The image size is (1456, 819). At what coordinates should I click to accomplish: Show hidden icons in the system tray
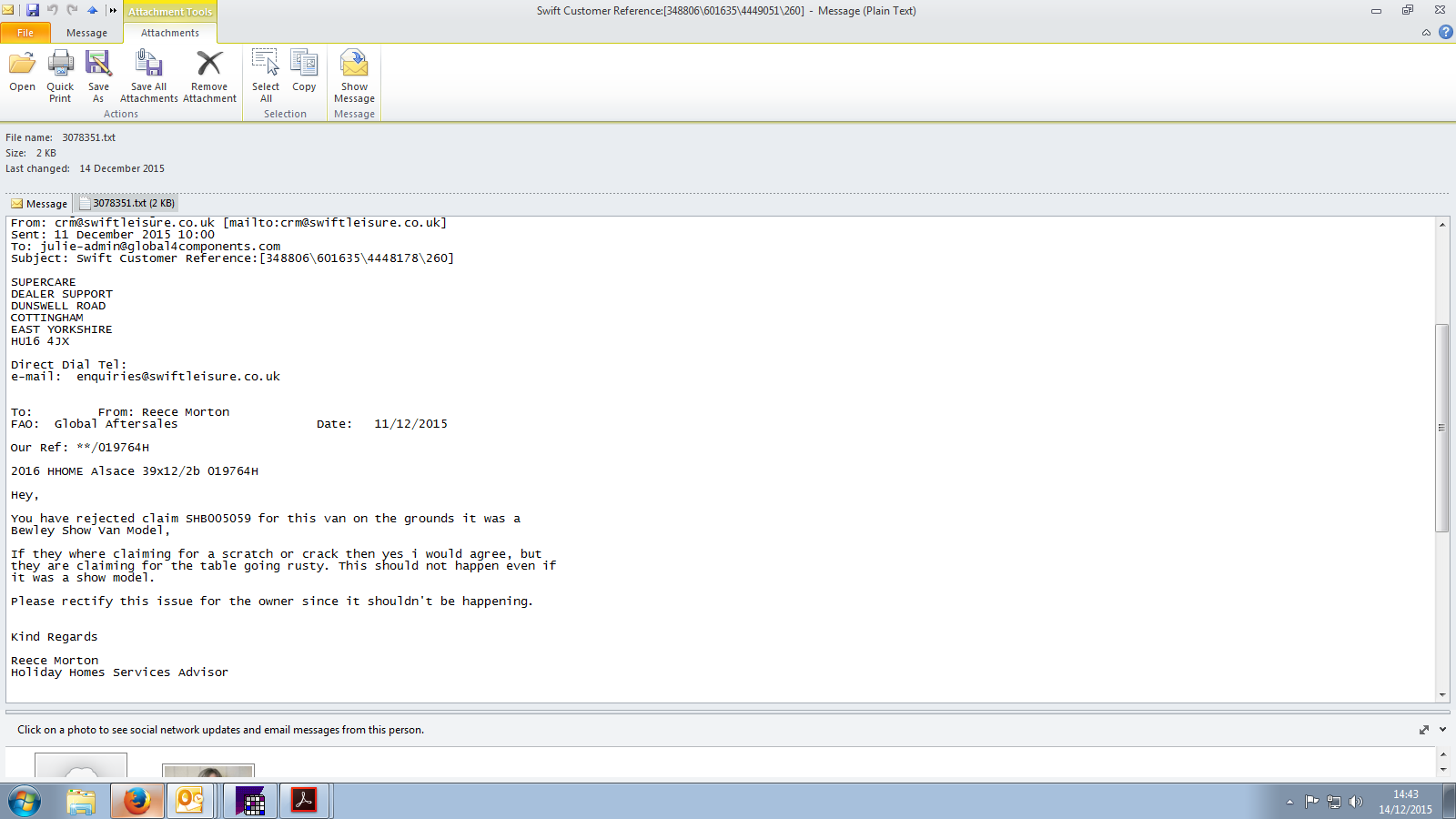pyautogui.click(x=1289, y=802)
